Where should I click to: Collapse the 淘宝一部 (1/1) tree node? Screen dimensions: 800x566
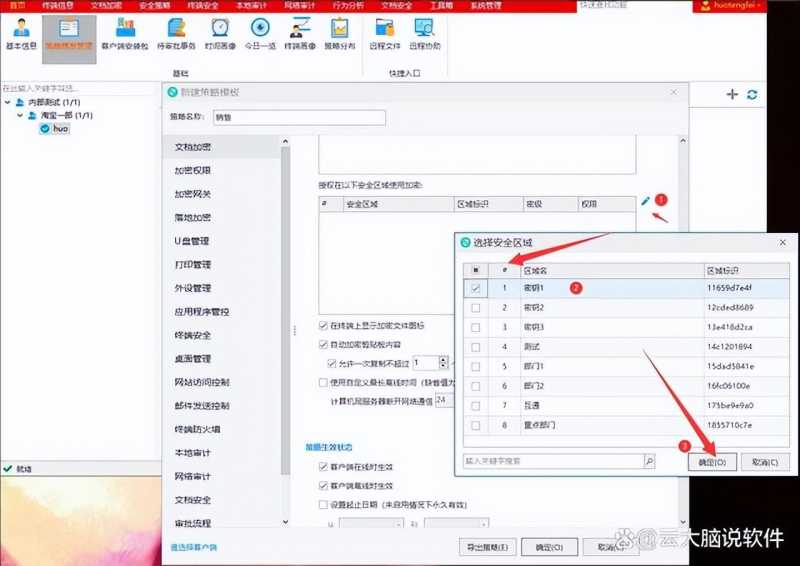tap(20, 115)
